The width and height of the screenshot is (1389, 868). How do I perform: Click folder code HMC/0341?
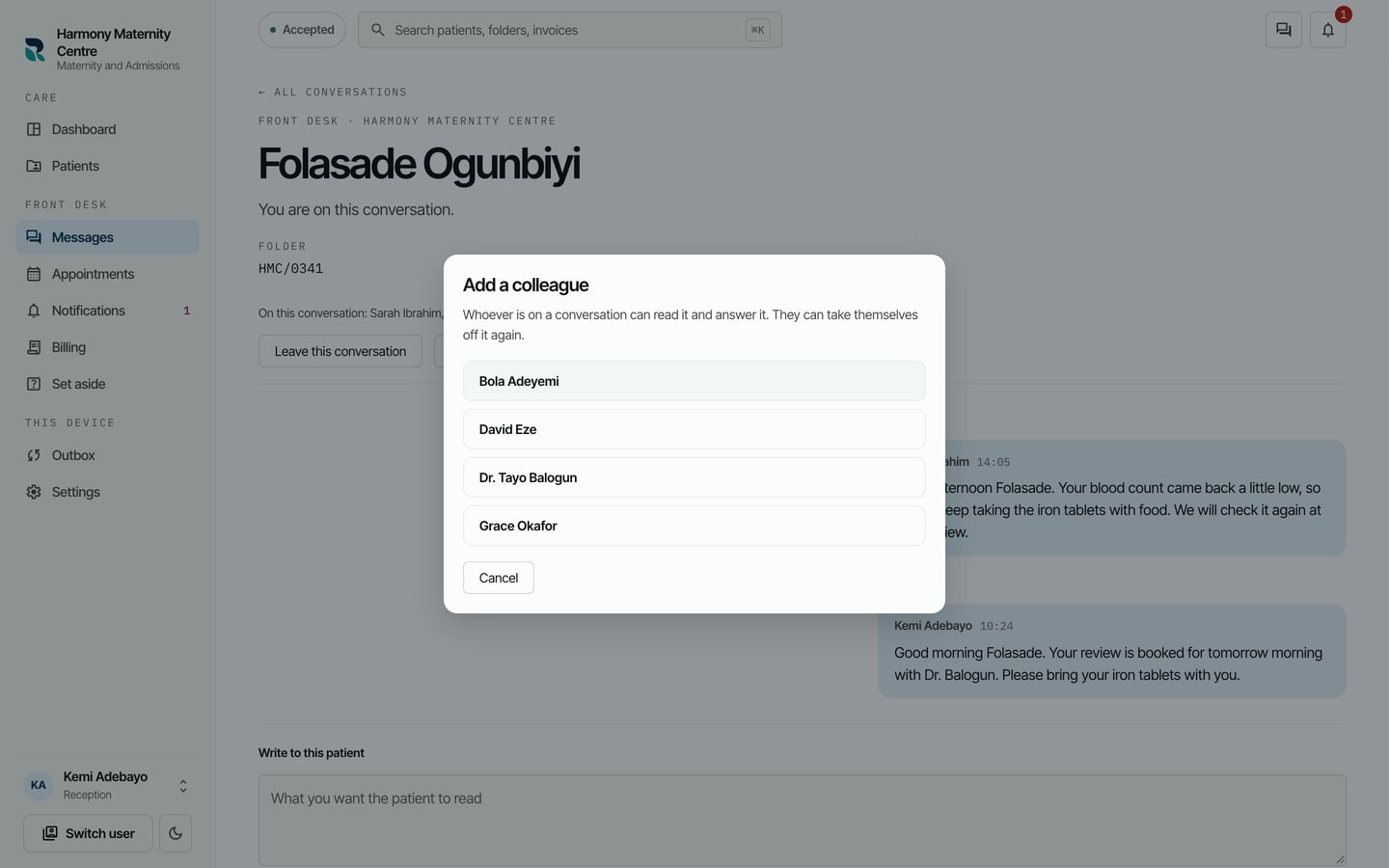[x=290, y=269]
